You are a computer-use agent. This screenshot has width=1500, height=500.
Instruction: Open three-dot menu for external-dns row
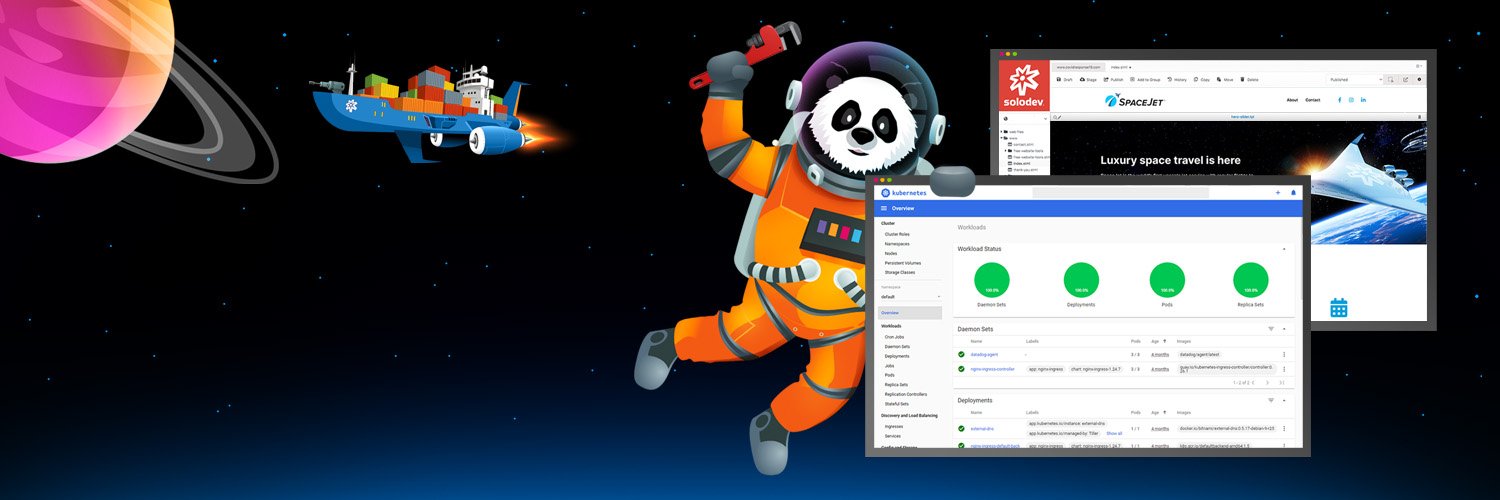pyautogui.click(x=1284, y=428)
